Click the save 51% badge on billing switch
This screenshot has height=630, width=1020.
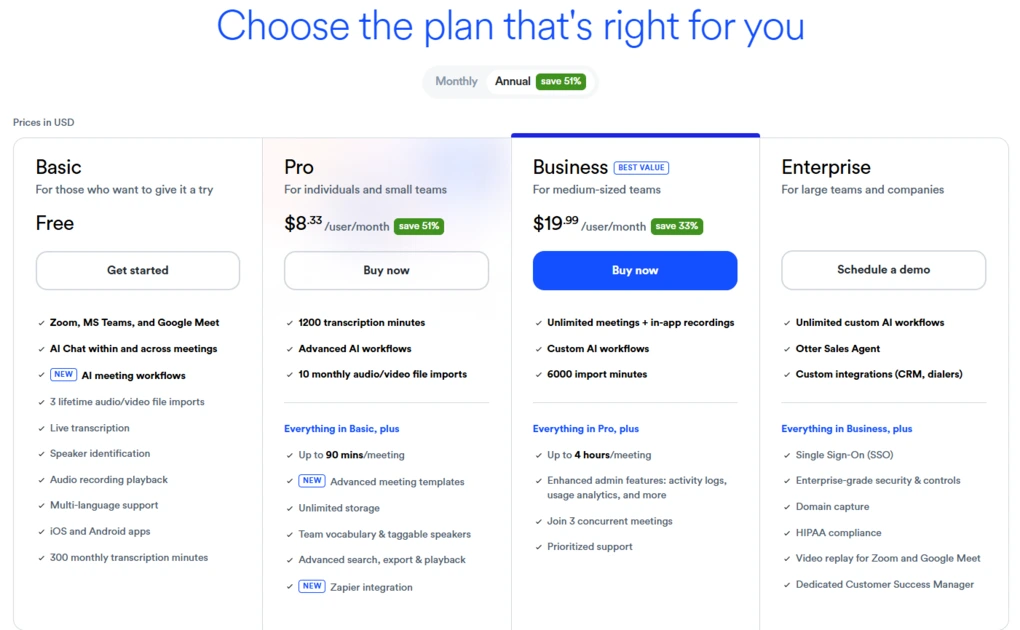tap(560, 81)
